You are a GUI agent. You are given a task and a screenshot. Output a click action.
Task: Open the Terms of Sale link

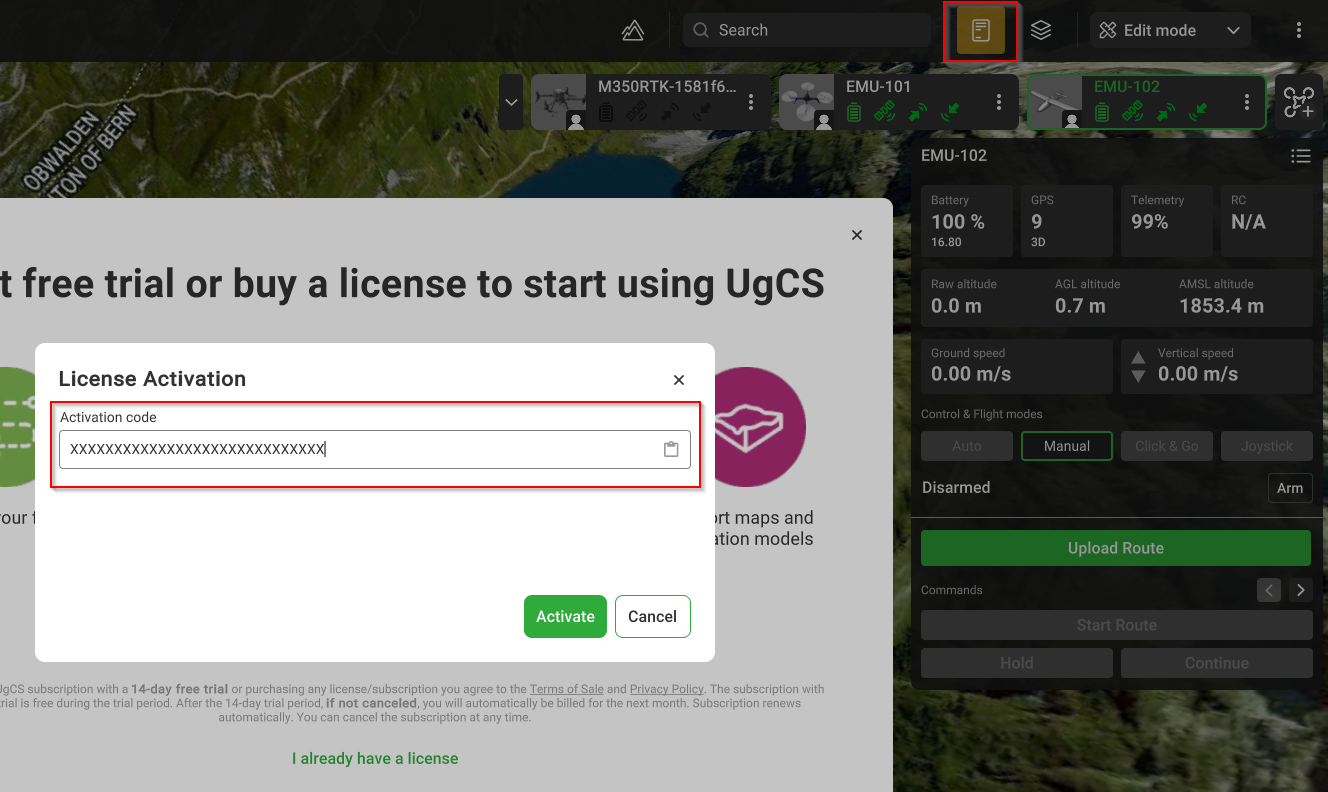click(x=566, y=689)
